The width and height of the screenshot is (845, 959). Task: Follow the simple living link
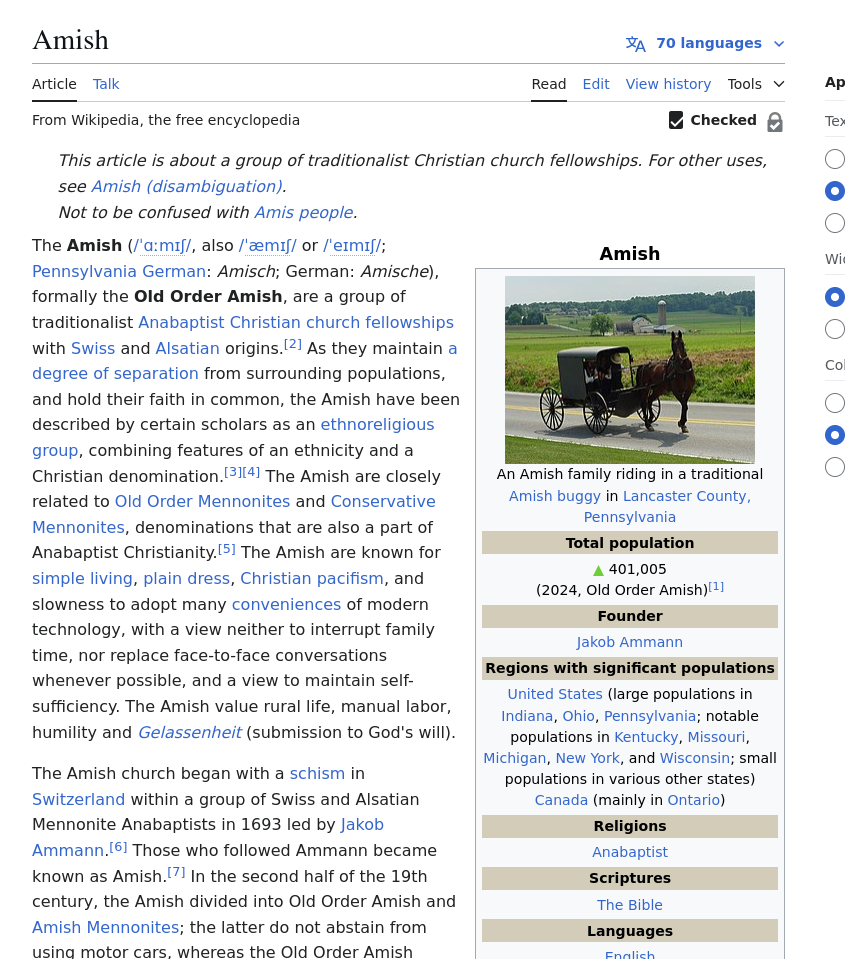(x=83, y=579)
